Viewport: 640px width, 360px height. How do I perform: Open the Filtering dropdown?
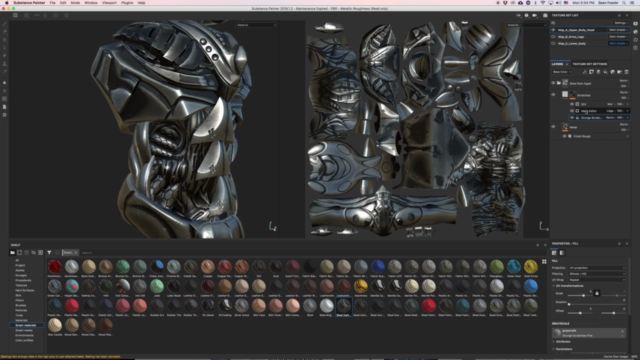(597, 274)
